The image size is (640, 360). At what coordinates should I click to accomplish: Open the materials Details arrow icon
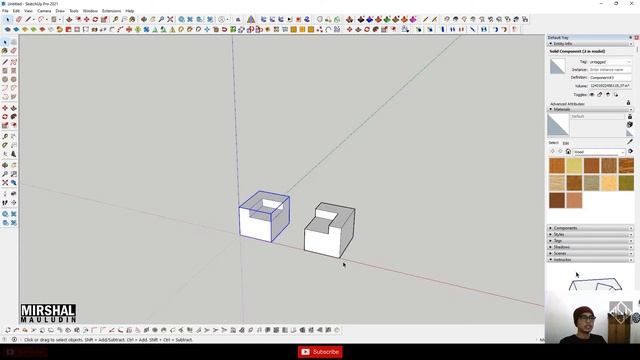tap(630, 151)
